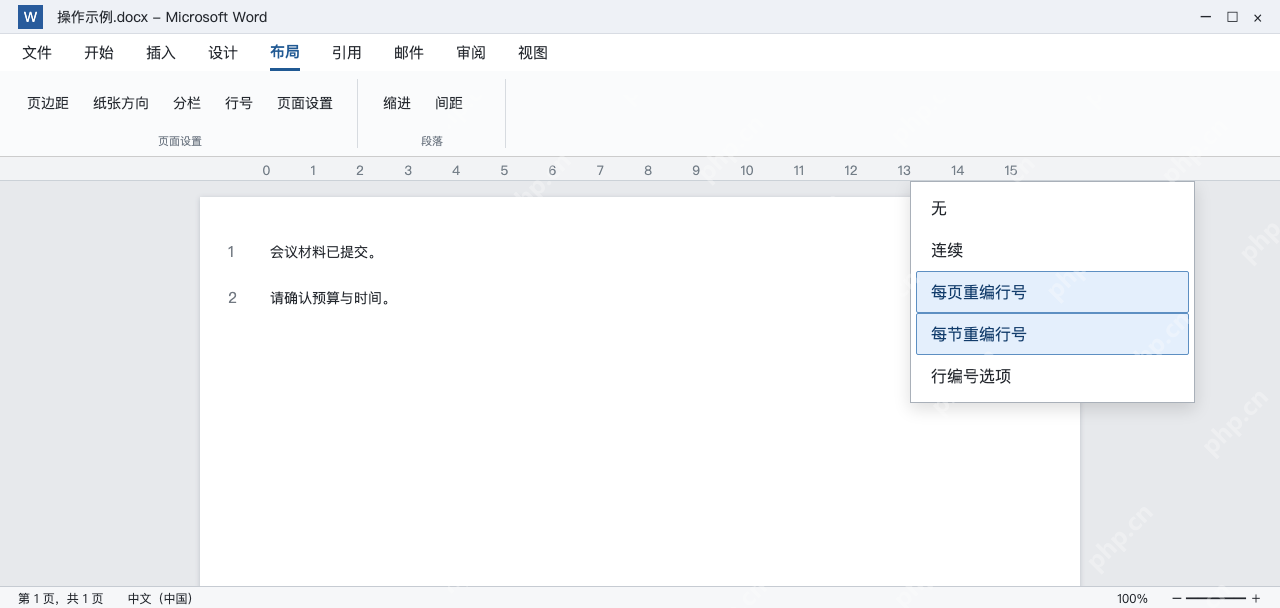Select 每节重编行号 menu entry

(x=1052, y=334)
